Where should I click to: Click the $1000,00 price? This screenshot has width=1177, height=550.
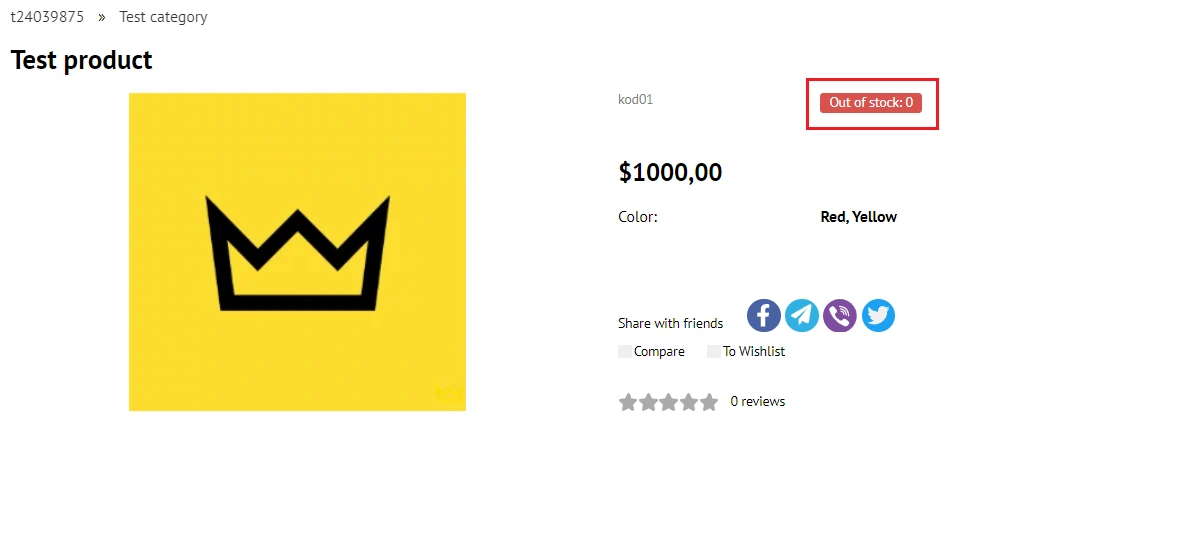point(670,172)
